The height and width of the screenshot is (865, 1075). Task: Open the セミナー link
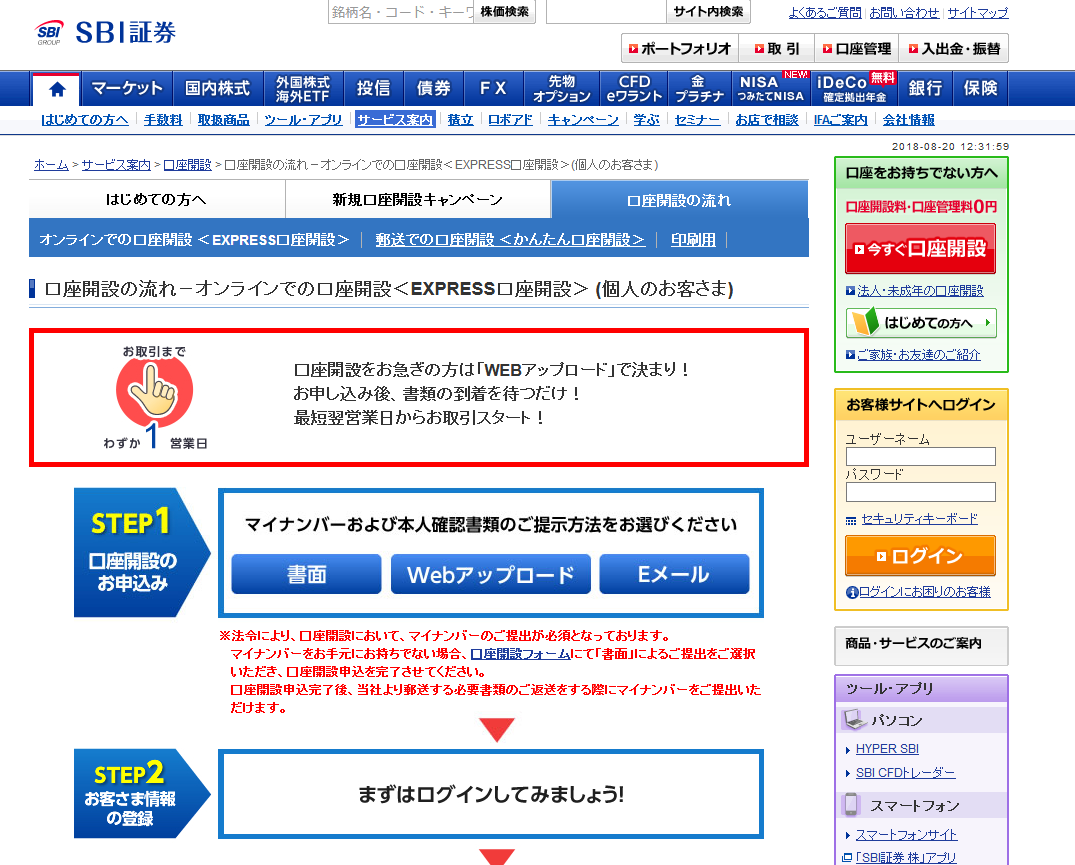point(697,120)
